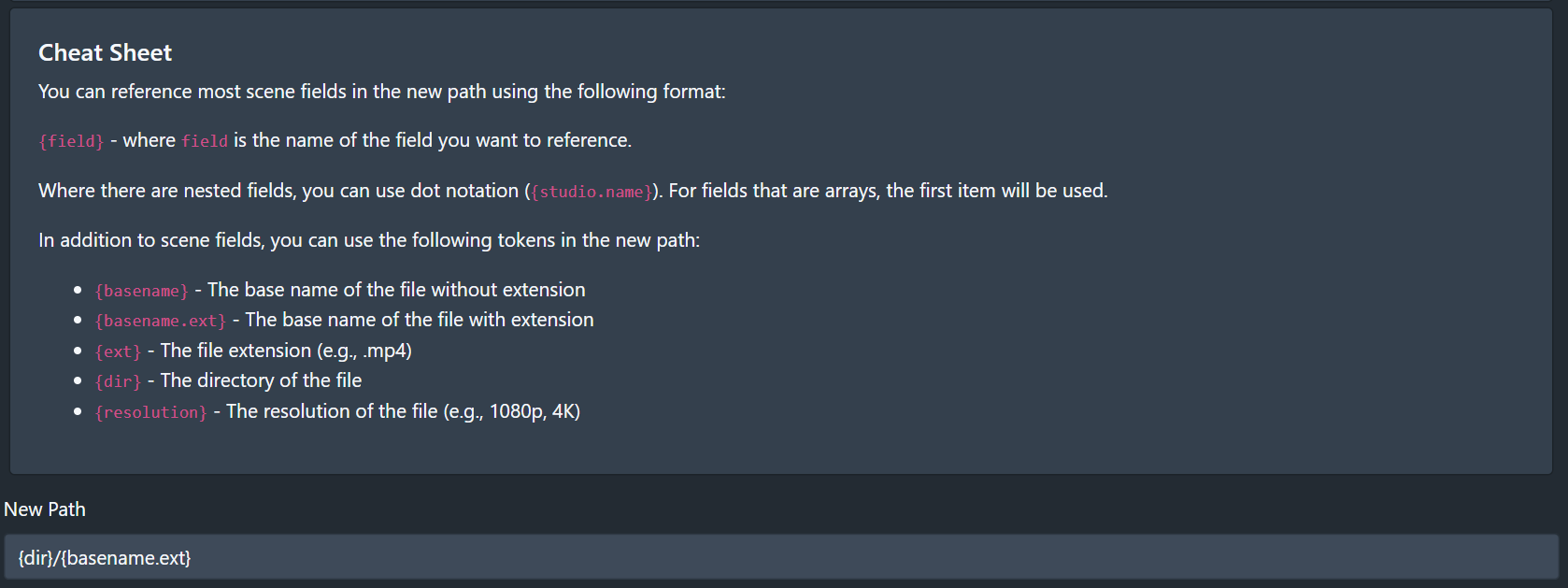Click the New Path label
1568x588 pixels.
click(x=45, y=509)
